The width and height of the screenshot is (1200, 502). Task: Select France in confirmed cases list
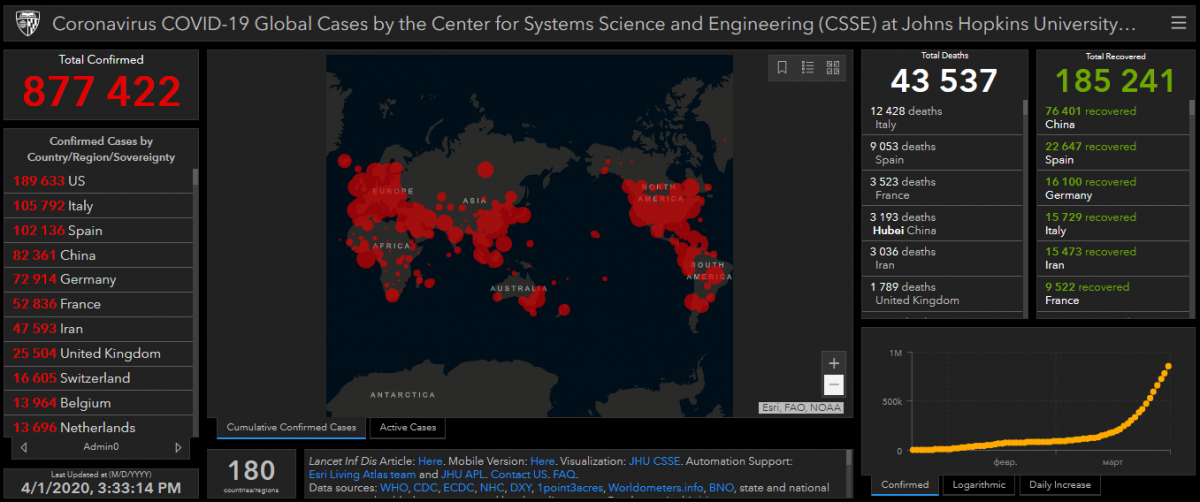point(98,304)
